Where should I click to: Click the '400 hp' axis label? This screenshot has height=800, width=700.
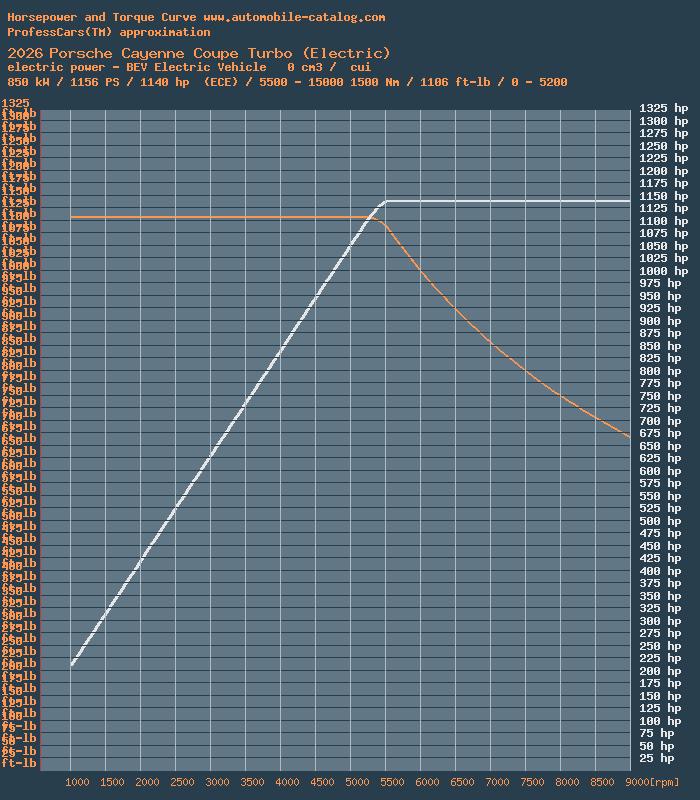point(660,571)
